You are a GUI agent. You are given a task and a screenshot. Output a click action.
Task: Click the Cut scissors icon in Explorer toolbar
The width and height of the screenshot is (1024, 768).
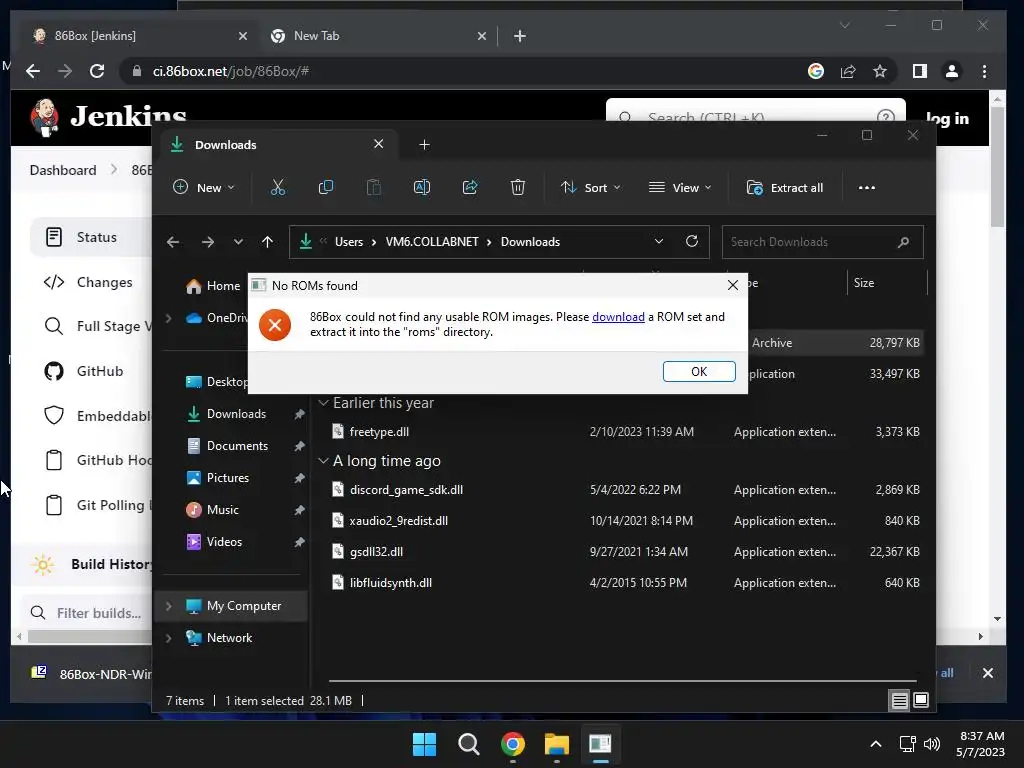(x=278, y=187)
